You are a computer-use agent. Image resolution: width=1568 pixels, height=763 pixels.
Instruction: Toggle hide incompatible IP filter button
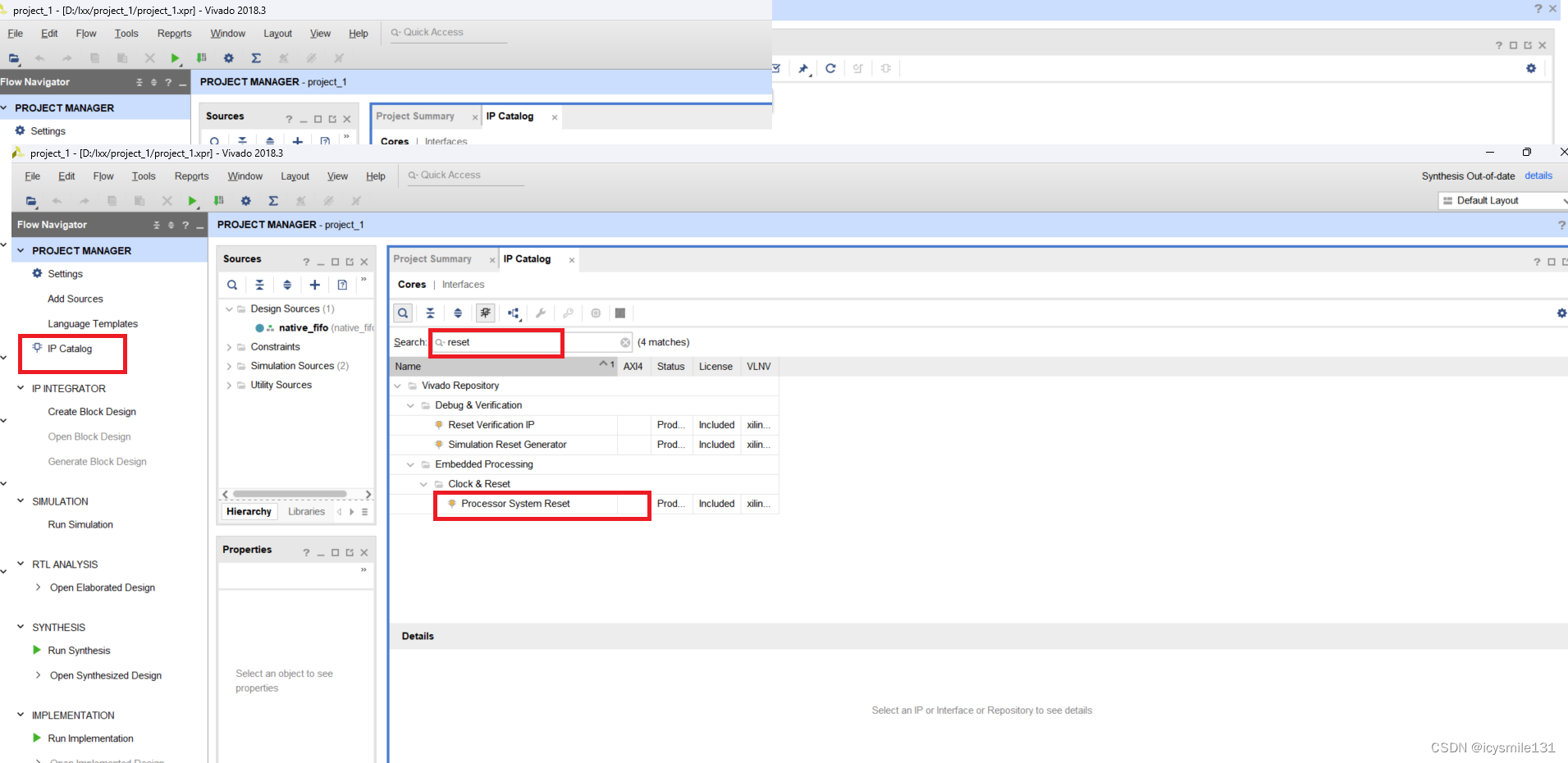486,313
